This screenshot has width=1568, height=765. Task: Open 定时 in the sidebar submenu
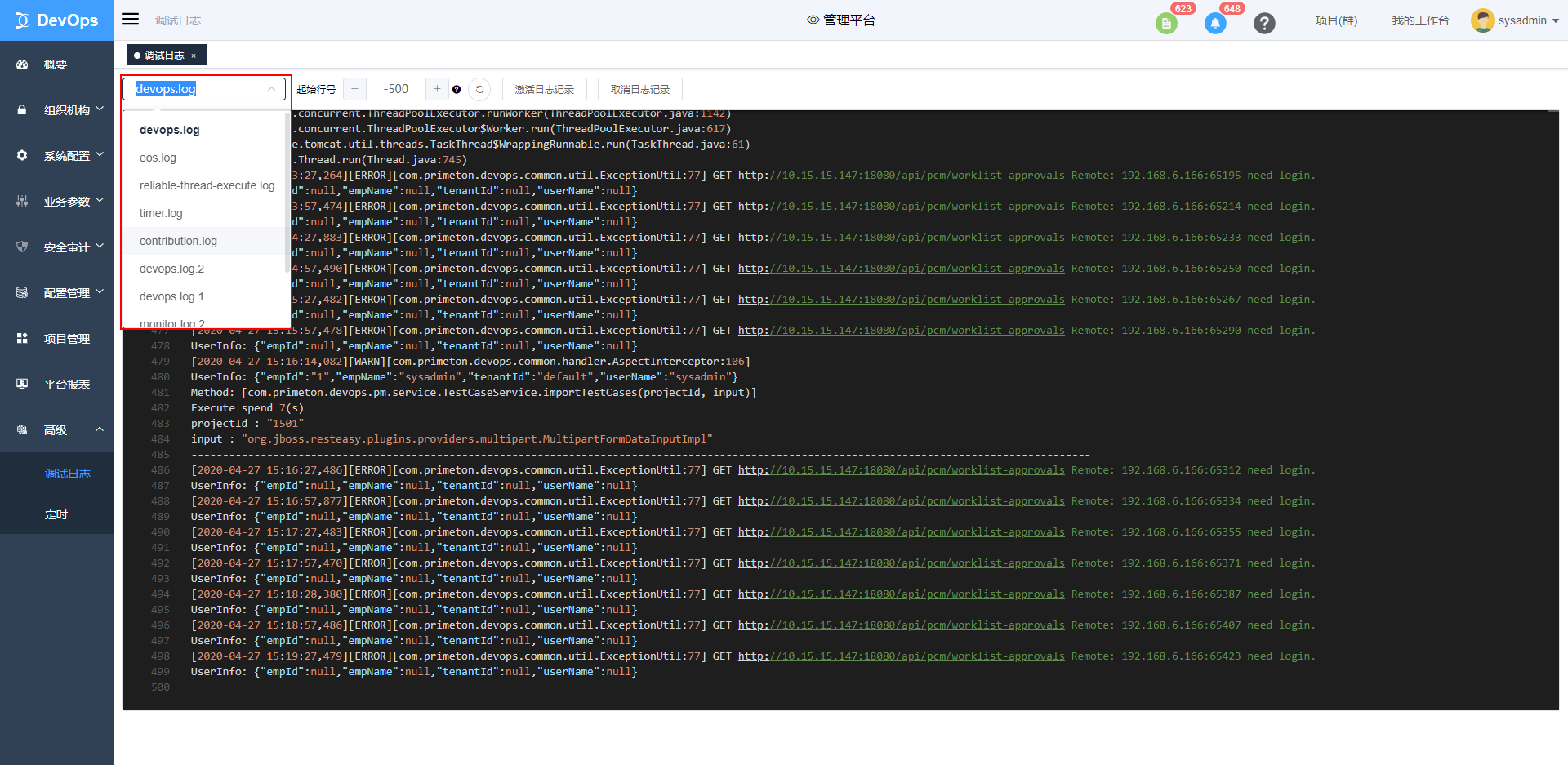56,514
